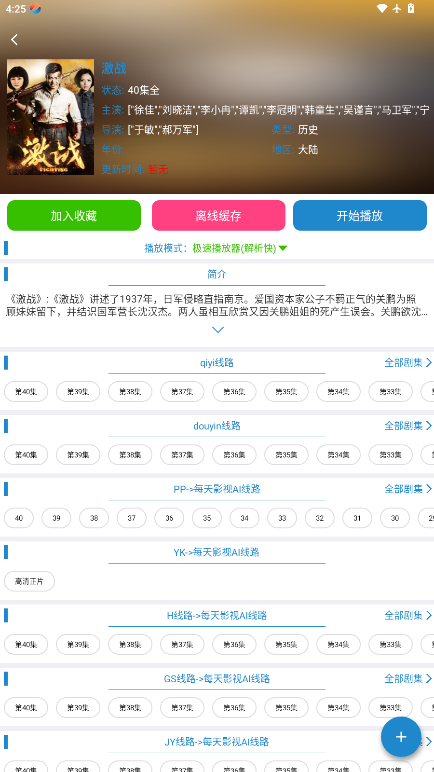Play episode 31 on PP线路

click(357, 518)
